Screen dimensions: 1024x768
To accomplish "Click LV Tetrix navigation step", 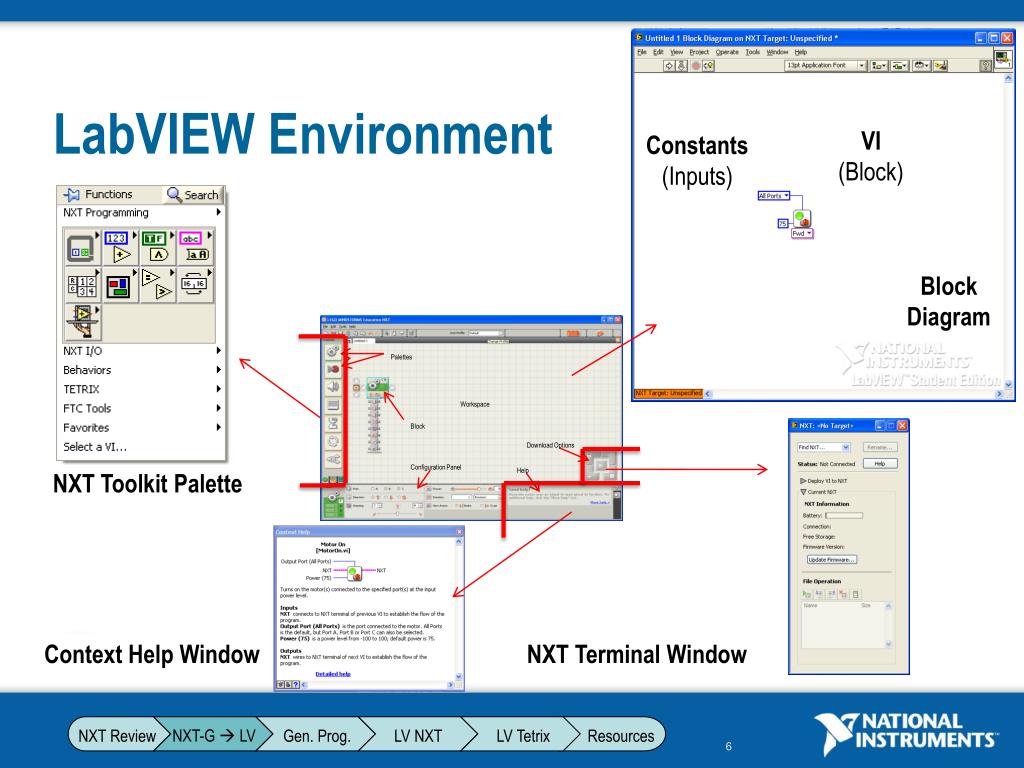I will [522, 736].
